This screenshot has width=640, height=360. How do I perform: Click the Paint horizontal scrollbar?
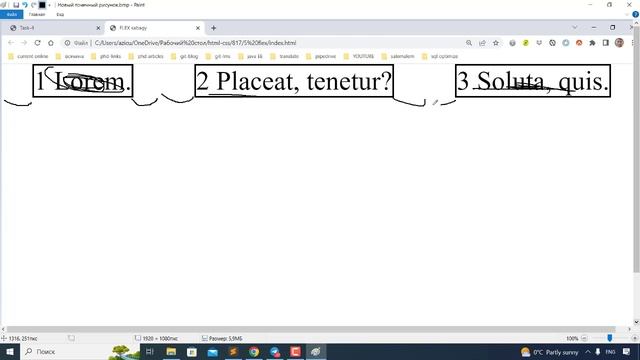coord(311,329)
